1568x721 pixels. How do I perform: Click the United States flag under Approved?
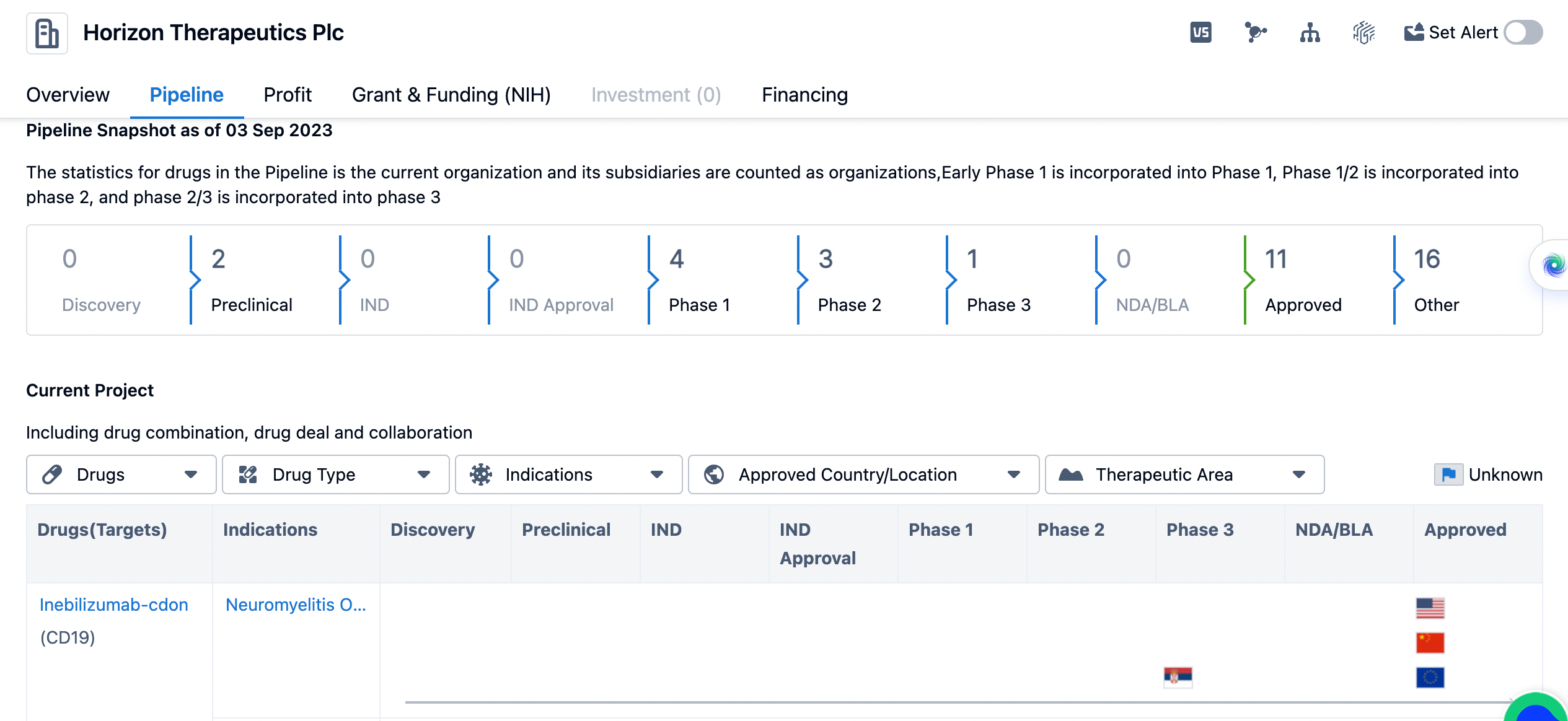(x=1430, y=608)
